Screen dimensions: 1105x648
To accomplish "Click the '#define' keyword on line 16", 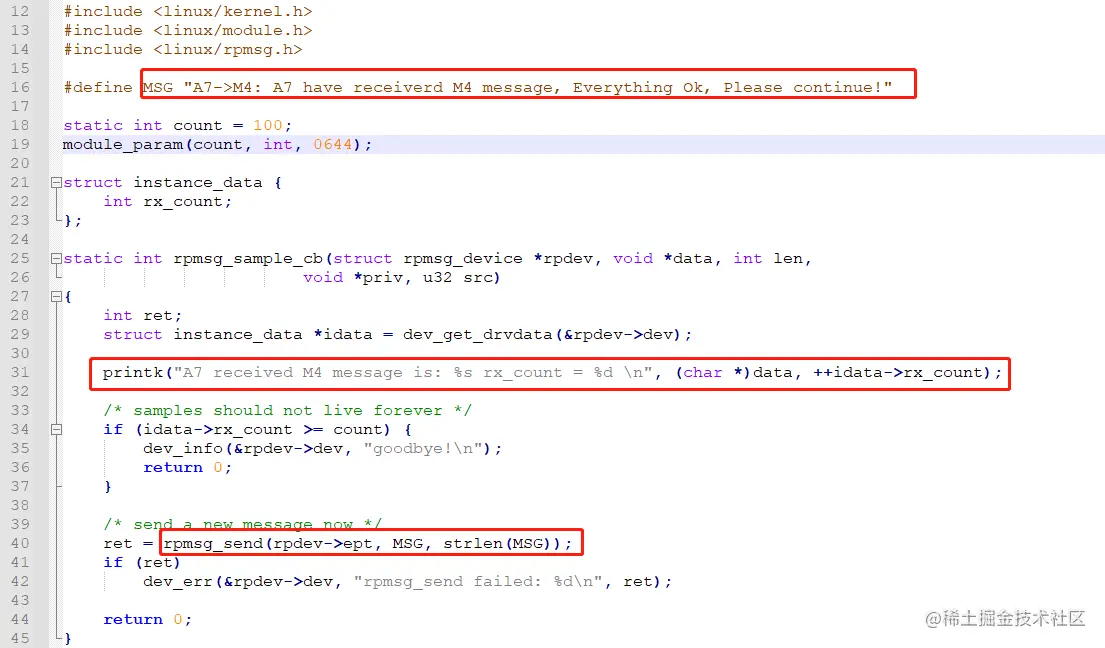I will click(98, 87).
